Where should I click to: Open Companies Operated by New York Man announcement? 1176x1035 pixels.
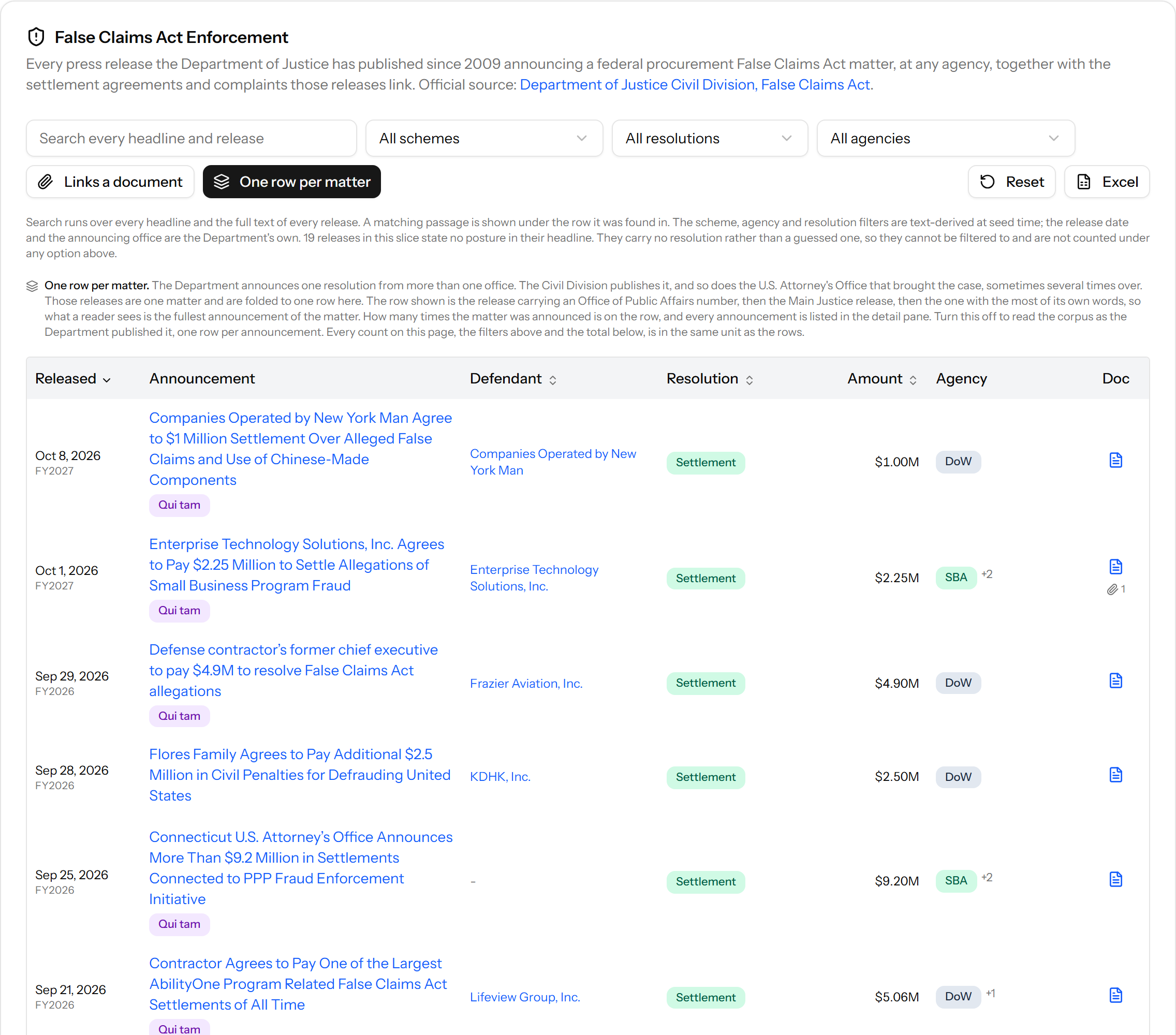(300, 449)
